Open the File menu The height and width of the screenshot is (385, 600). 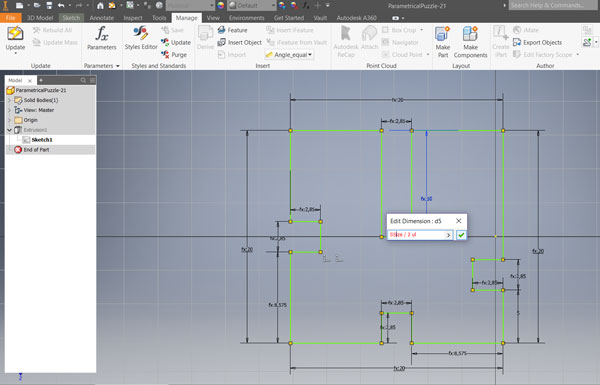click(x=10, y=18)
